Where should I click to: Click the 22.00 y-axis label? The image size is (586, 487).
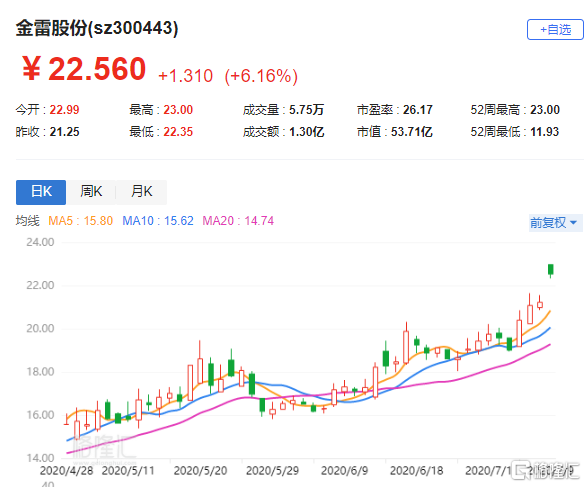pyautogui.click(x=40, y=286)
